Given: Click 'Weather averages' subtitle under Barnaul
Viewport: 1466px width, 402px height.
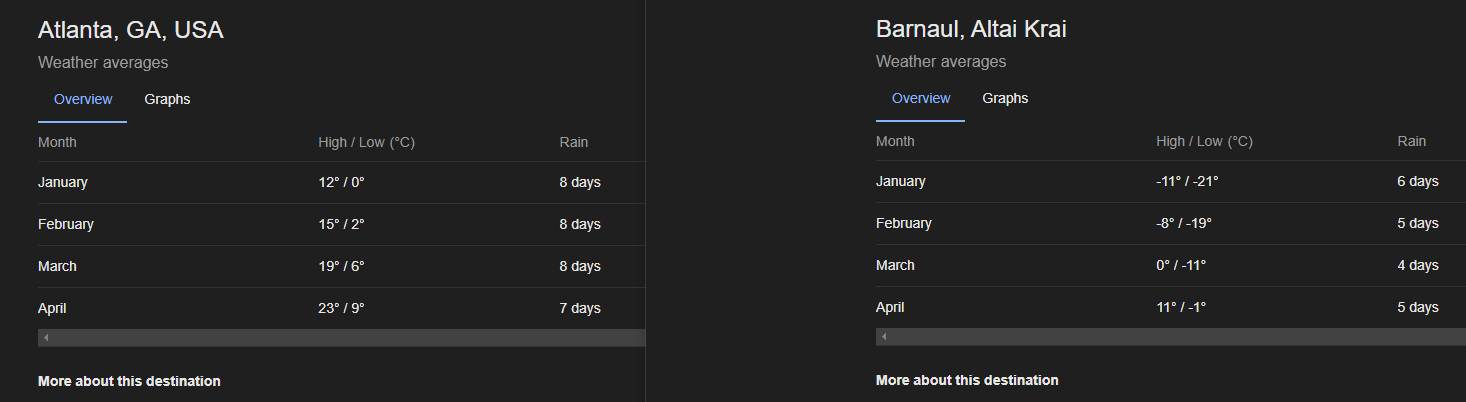Looking at the screenshot, I should [x=941, y=61].
